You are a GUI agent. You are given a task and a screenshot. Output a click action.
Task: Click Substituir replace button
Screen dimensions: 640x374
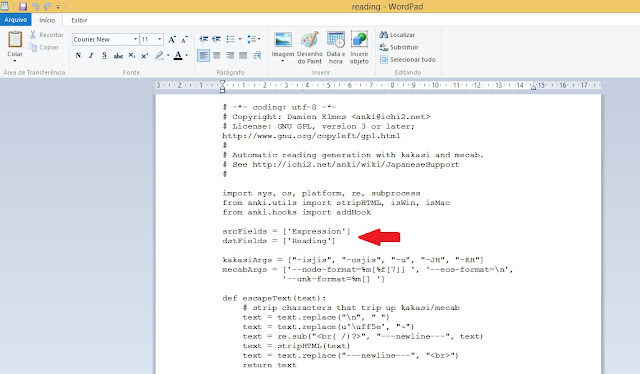point(399,47)
